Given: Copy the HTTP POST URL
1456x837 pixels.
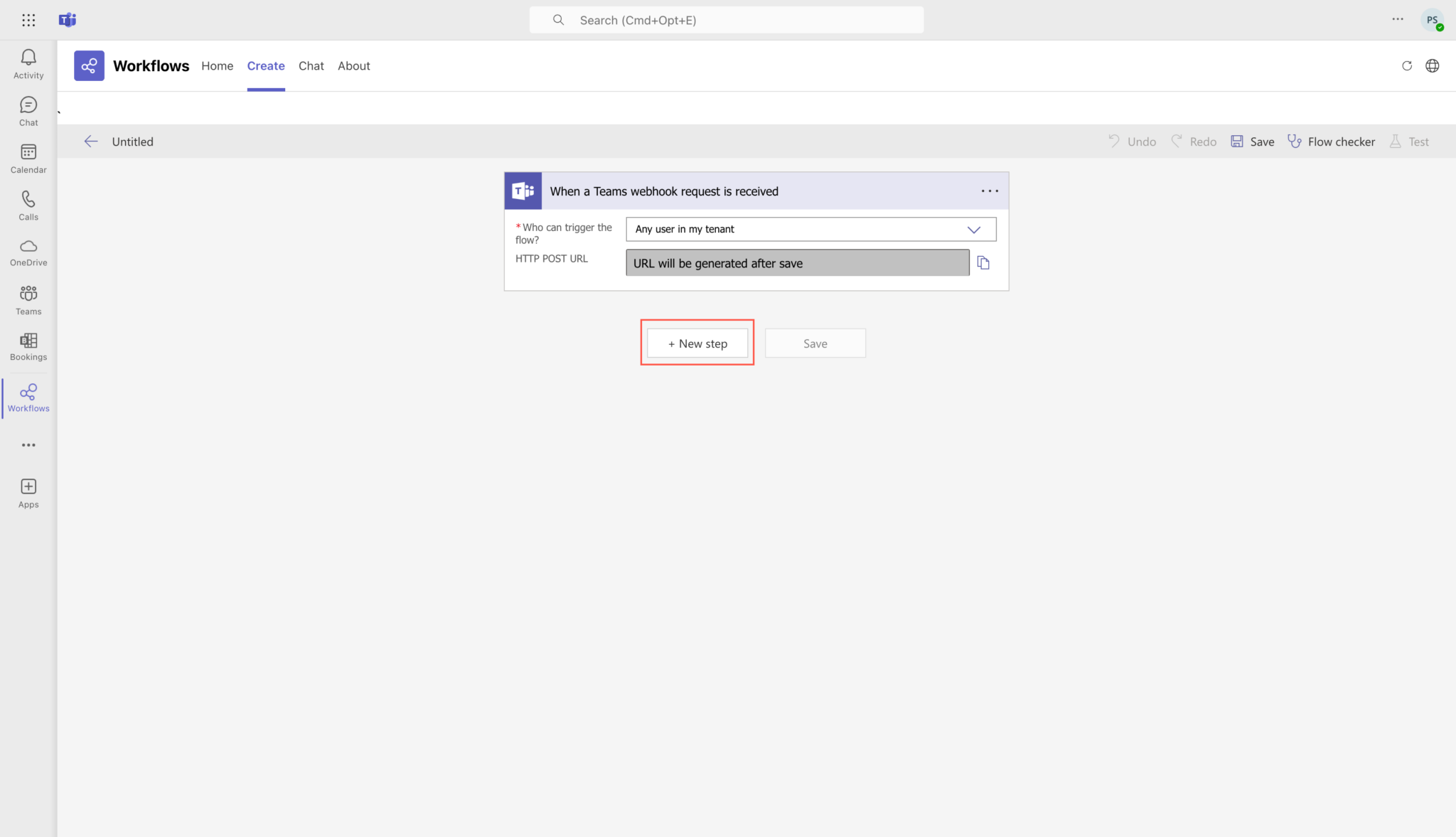Looking at the screenshot, I should pos(984,262).
